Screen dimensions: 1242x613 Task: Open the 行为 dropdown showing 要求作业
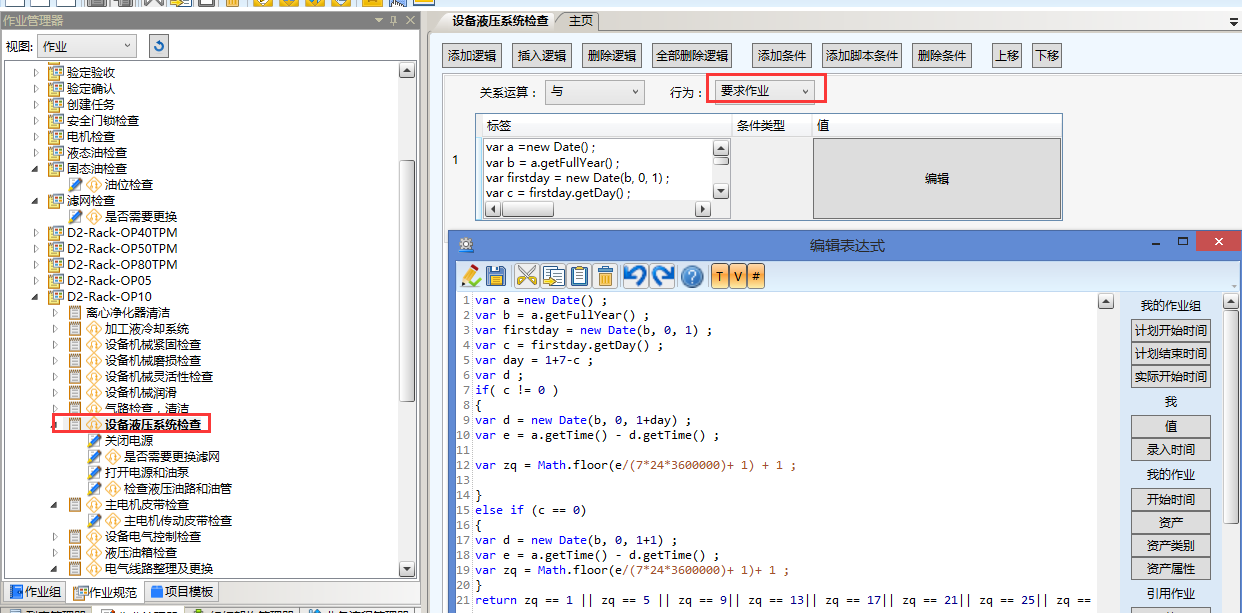coord(765,91)
